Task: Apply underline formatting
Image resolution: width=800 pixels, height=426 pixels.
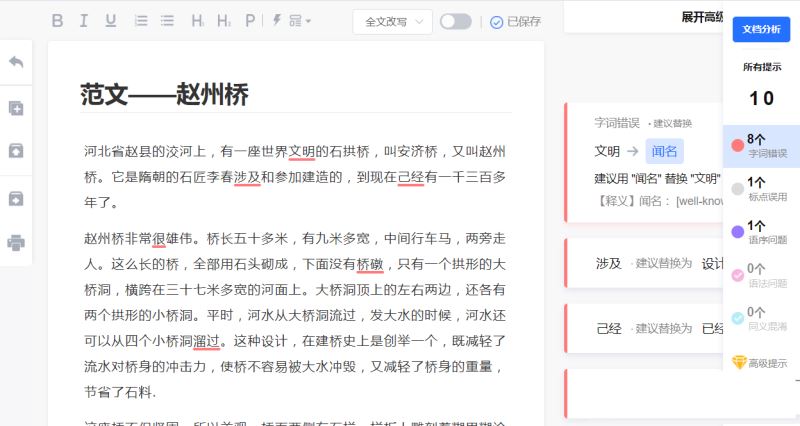Action: pos(110,21)
